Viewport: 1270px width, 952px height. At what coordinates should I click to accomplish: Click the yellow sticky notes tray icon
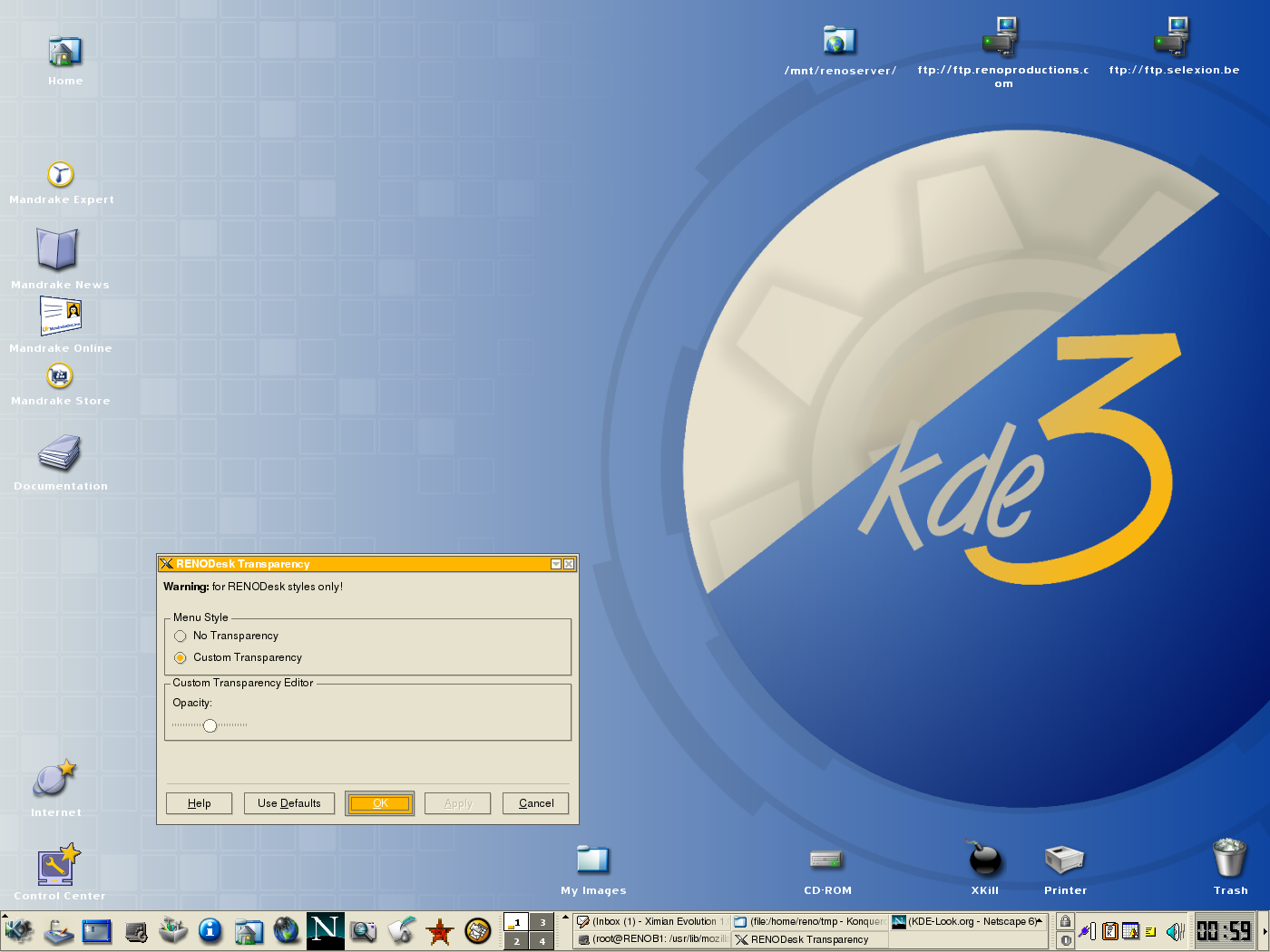pos(1150,932)
